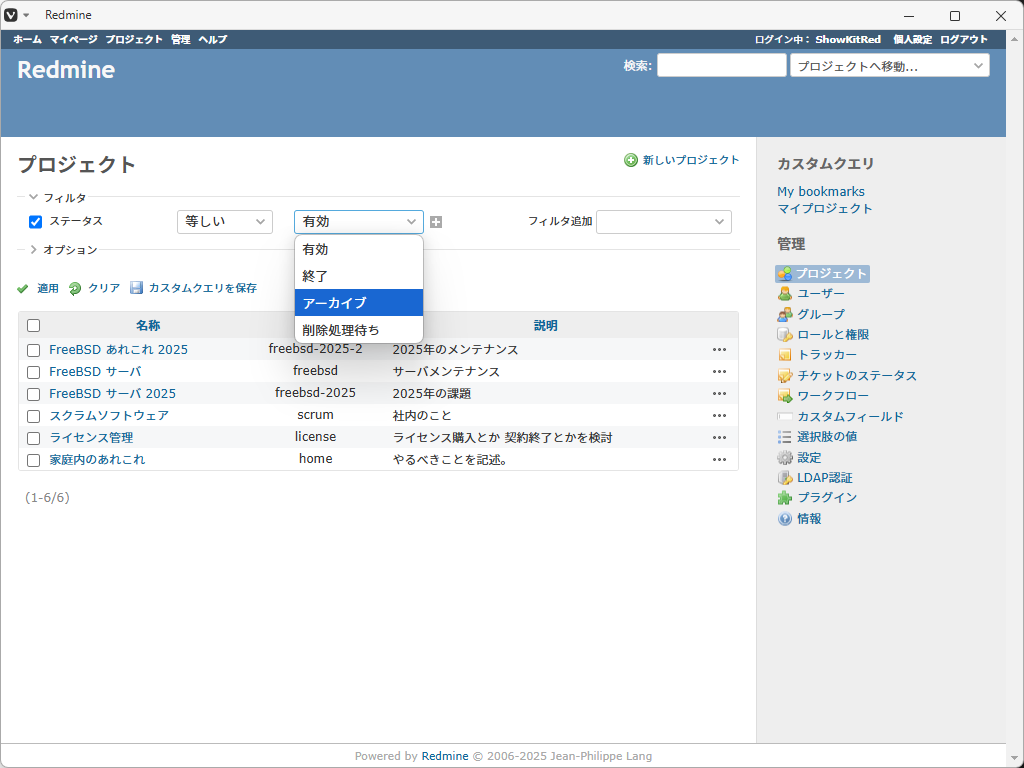The image size is (1024, 768).
Task: Check the box for 家庭内のあれこれ
Action: point(33,460)
